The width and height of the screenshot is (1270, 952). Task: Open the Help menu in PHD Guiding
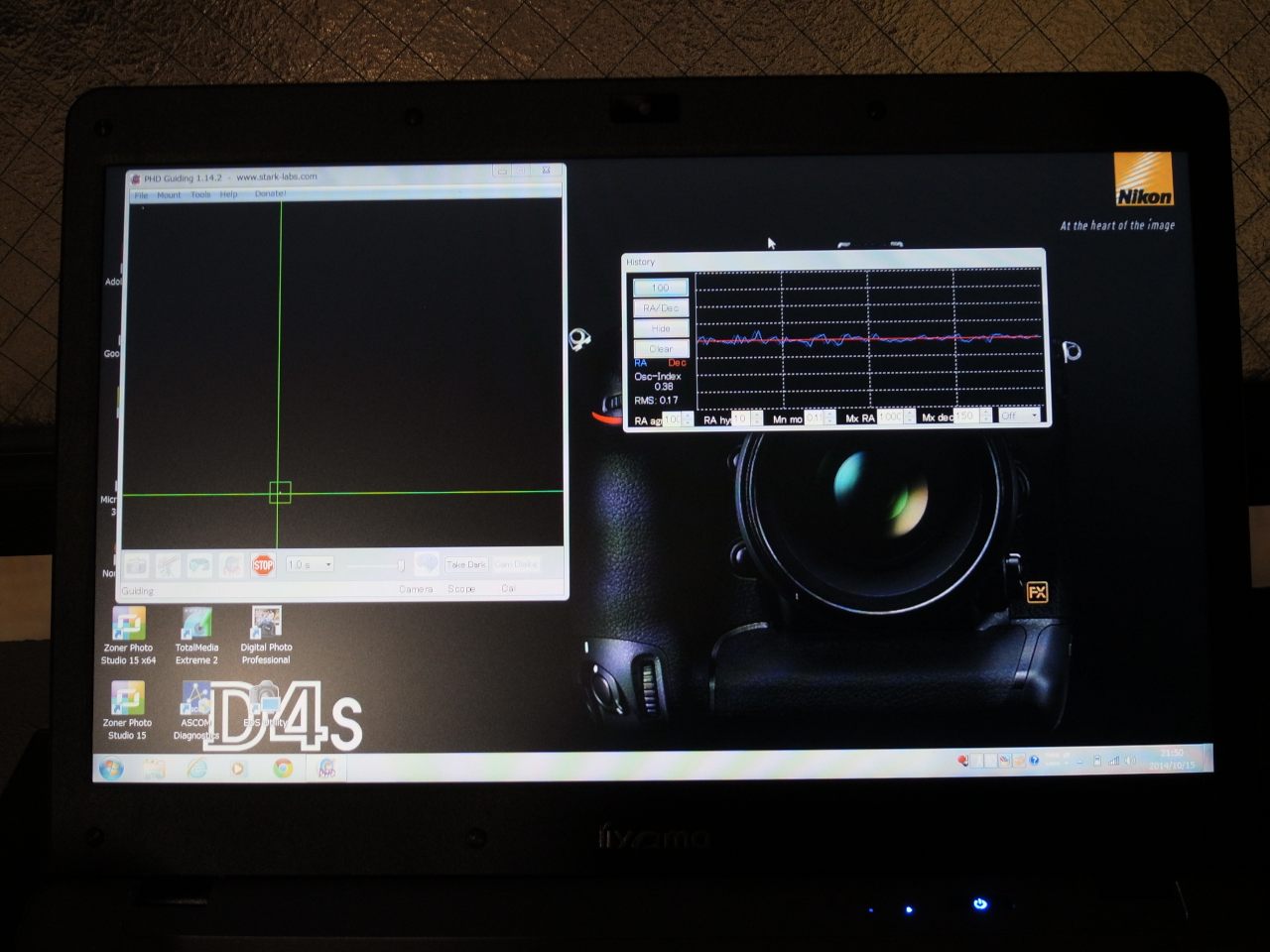coord(228,194)
